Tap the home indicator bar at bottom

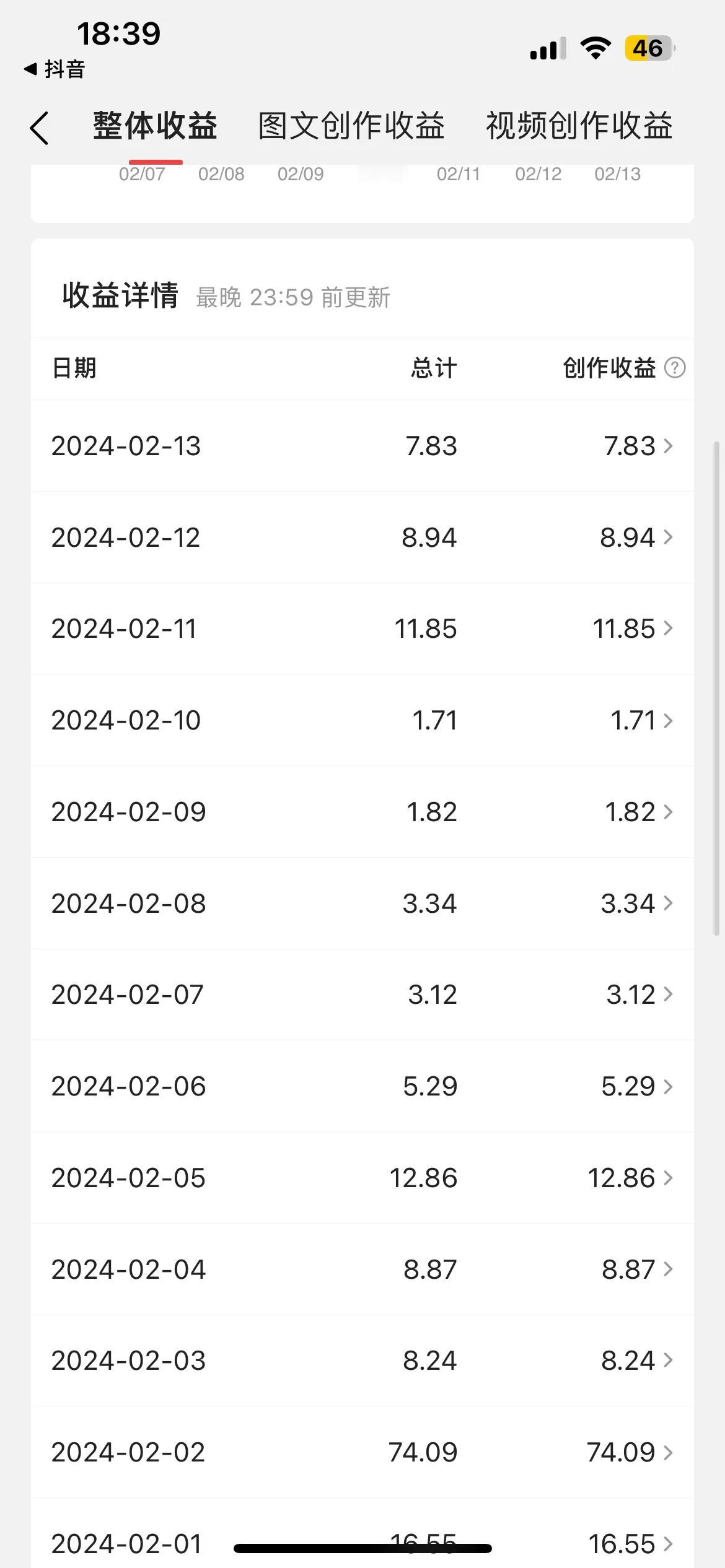[x=362, y=1548]
